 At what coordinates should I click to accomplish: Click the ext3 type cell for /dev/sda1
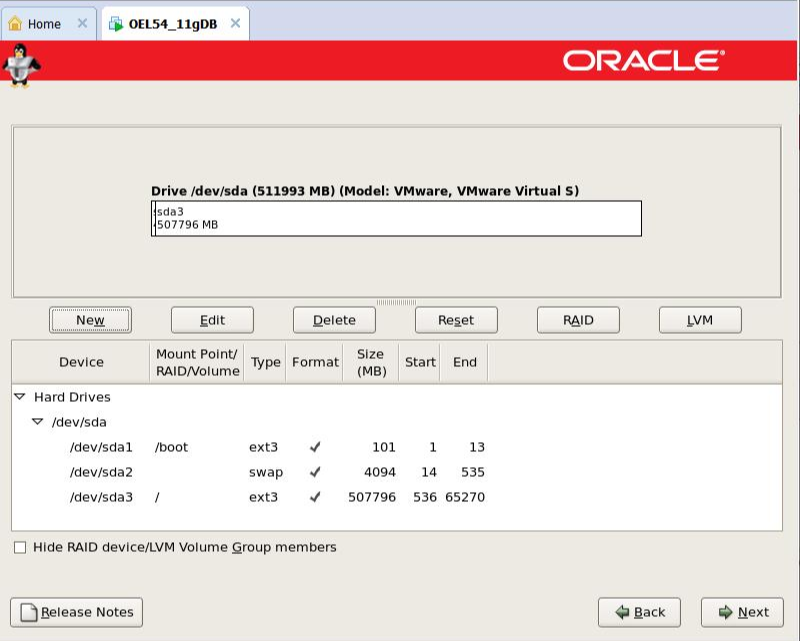click(263, 447)
